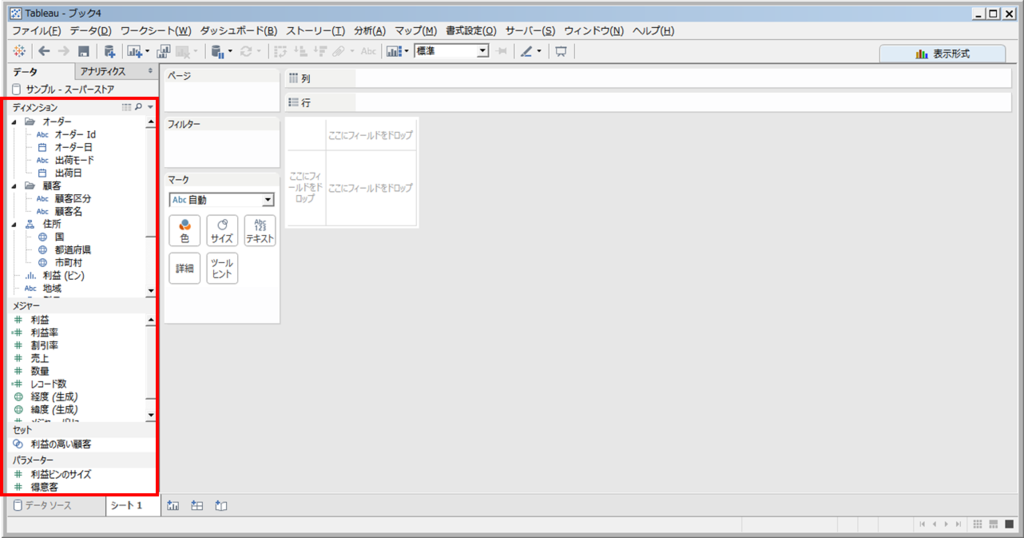Click the 詳細 marks button

(x=185, y=268)
